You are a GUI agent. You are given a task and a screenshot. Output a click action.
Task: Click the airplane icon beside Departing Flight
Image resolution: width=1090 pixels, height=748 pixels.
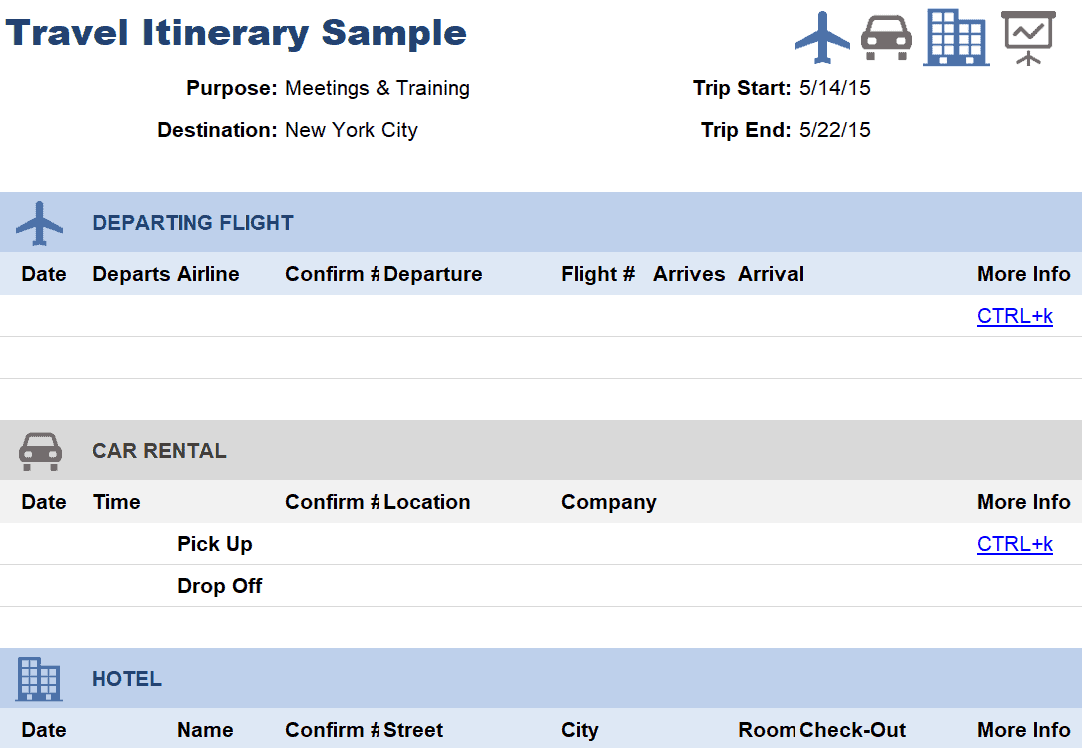point(40,223)
